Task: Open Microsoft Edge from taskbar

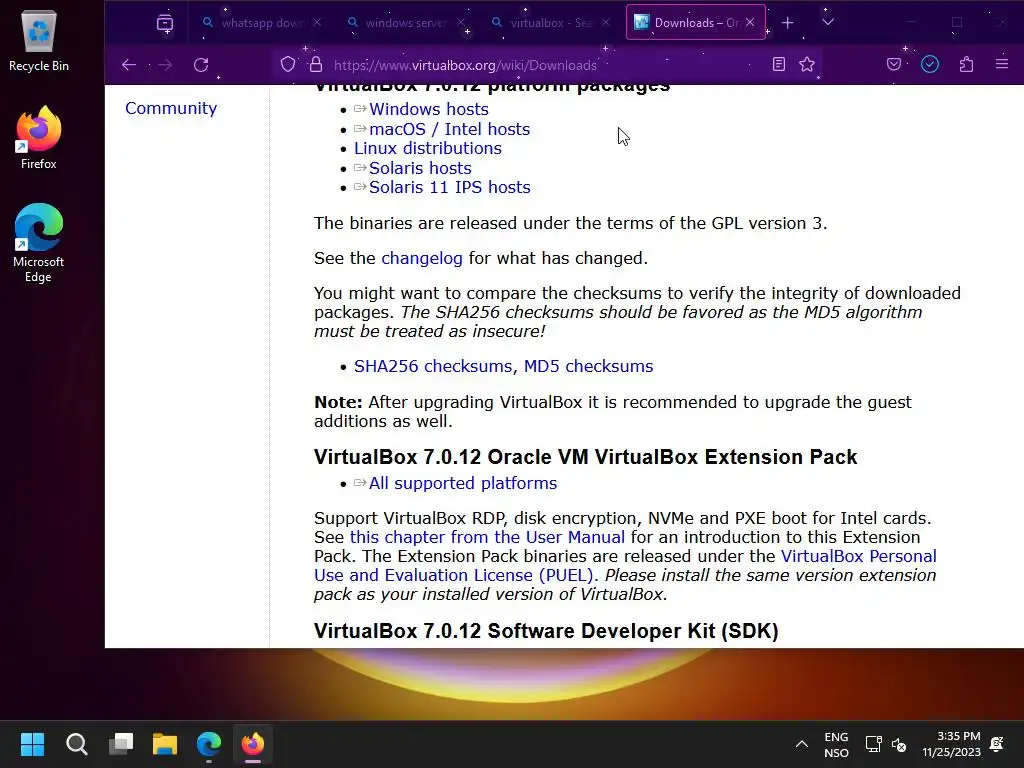Action: tap(209, 744)
